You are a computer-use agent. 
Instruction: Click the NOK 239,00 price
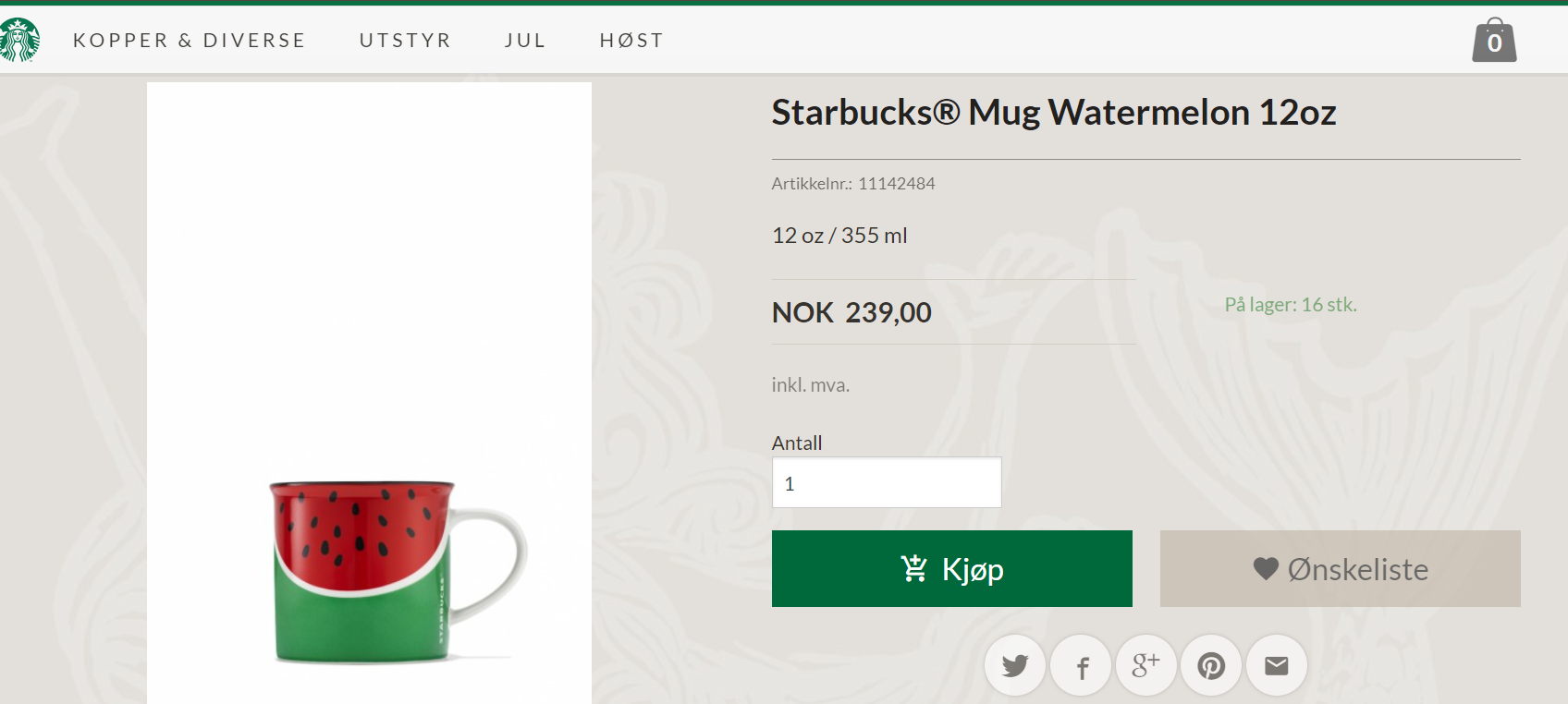click(851, 312)
